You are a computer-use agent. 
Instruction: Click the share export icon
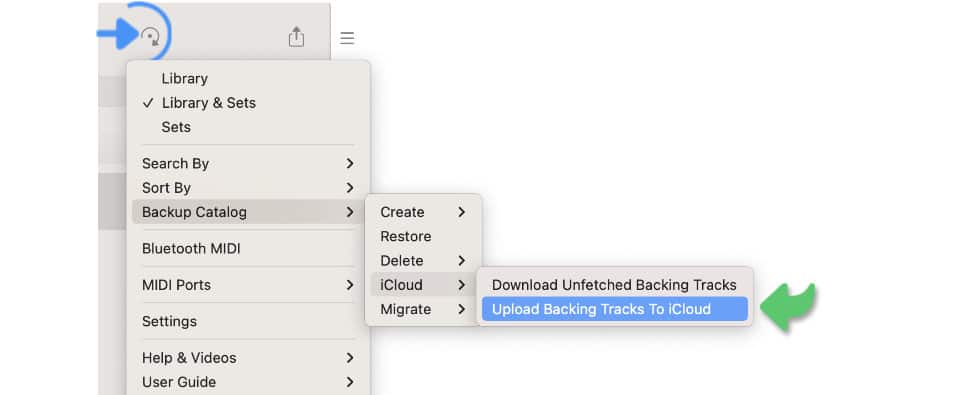[296, 37]
